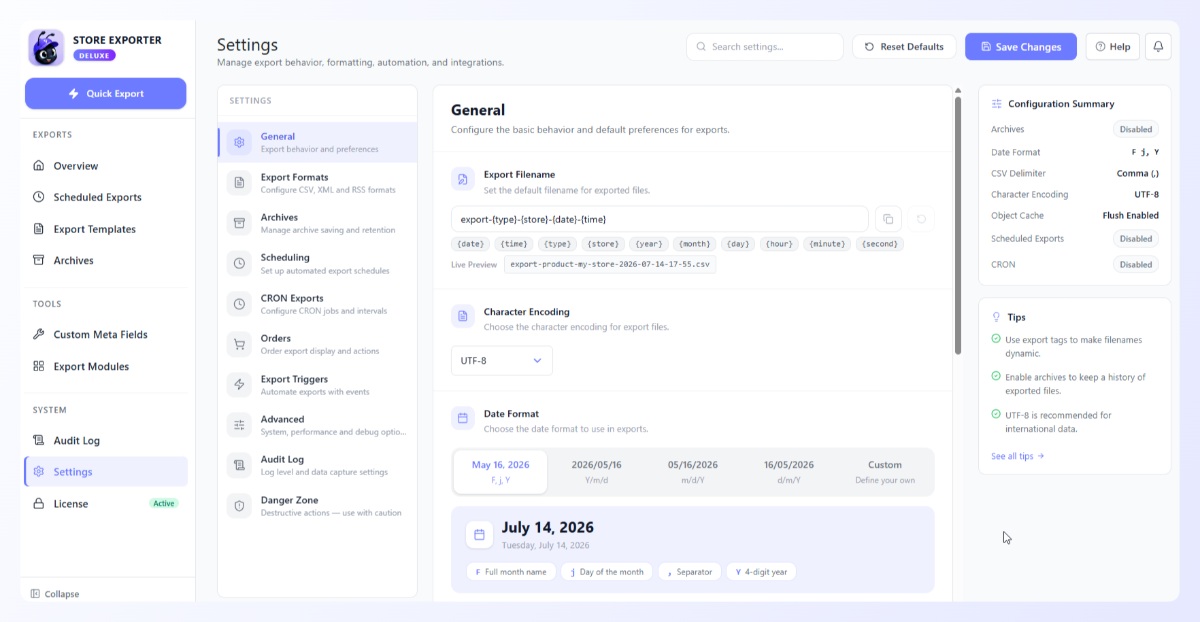Insert the {store} filename tag
Screen dimensions: 1200x622
(602, 244)
